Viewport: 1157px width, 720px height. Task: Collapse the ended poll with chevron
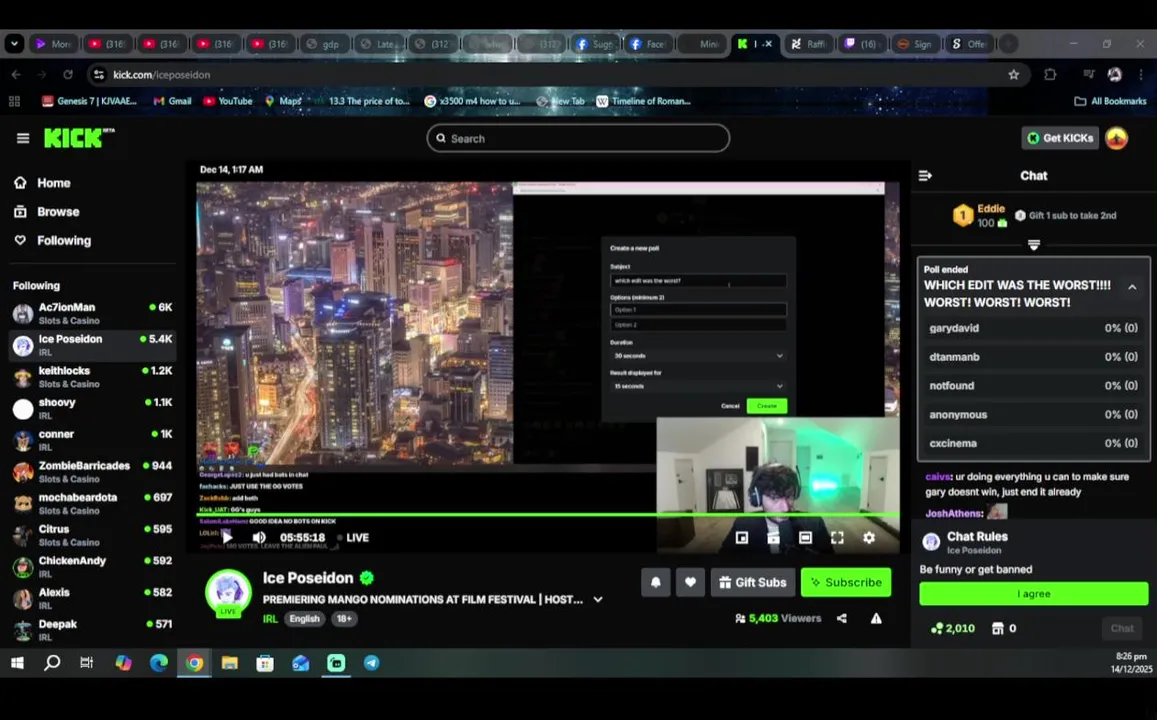[1132, 287]
